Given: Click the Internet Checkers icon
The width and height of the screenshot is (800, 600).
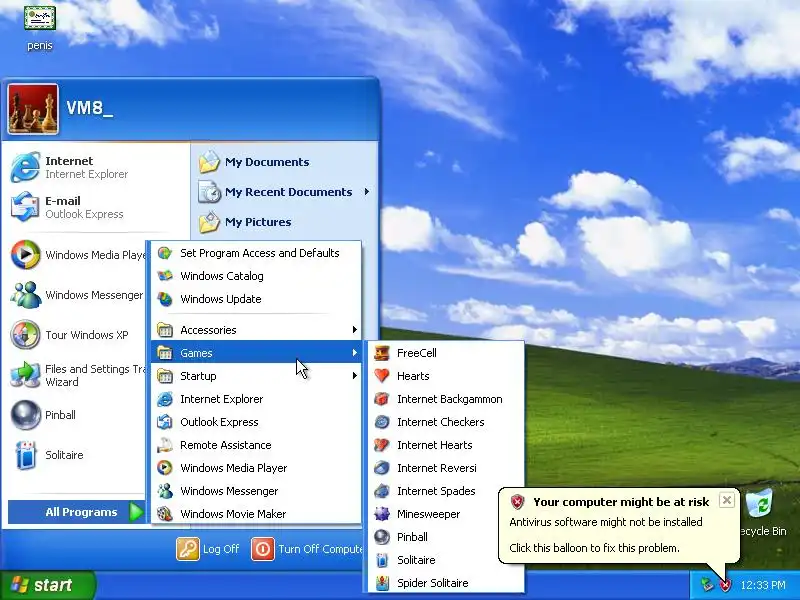Looking at the screenshot, I should click(382, 422).
